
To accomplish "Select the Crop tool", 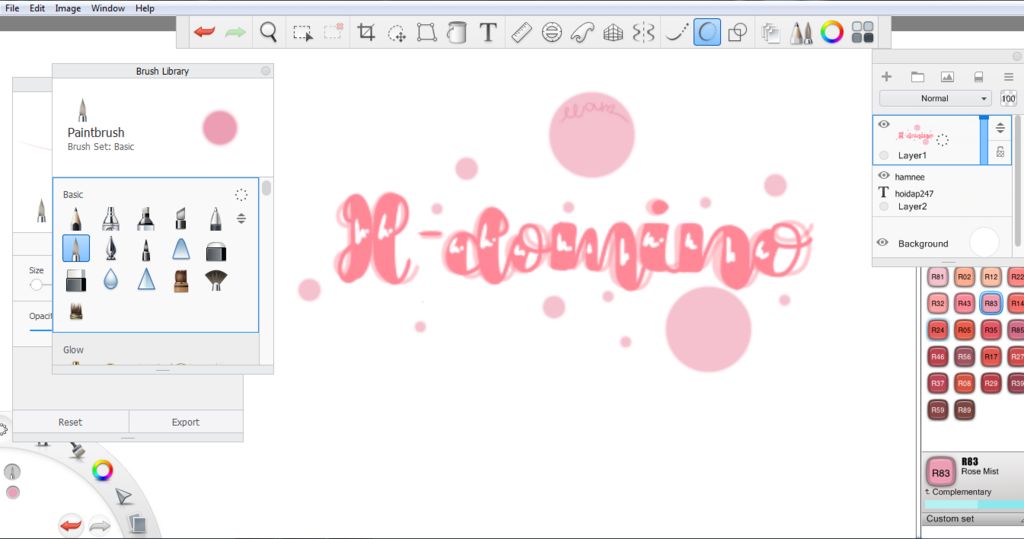I will [366, 32].
